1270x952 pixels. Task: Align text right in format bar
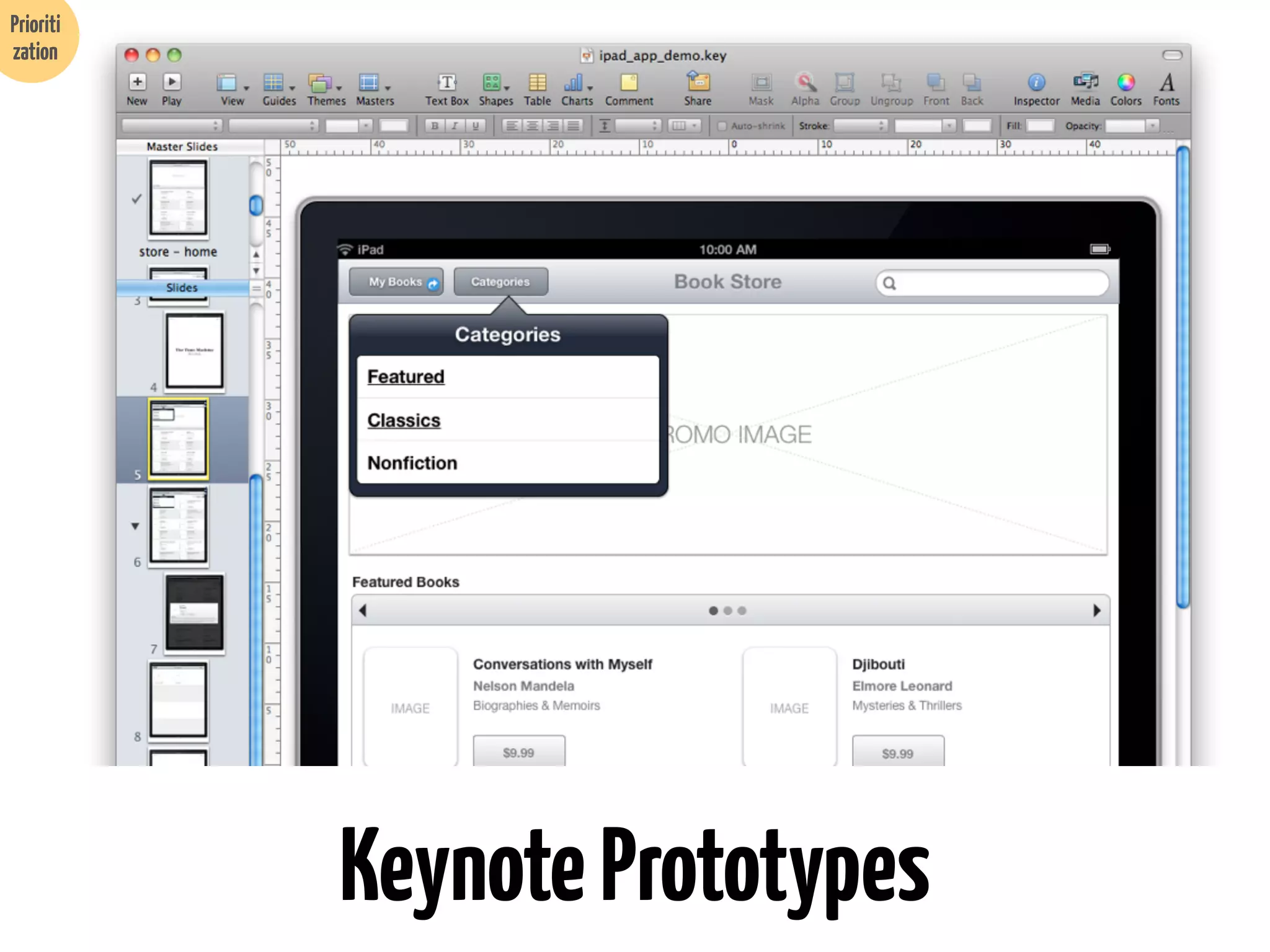click(x=553, y=126)
